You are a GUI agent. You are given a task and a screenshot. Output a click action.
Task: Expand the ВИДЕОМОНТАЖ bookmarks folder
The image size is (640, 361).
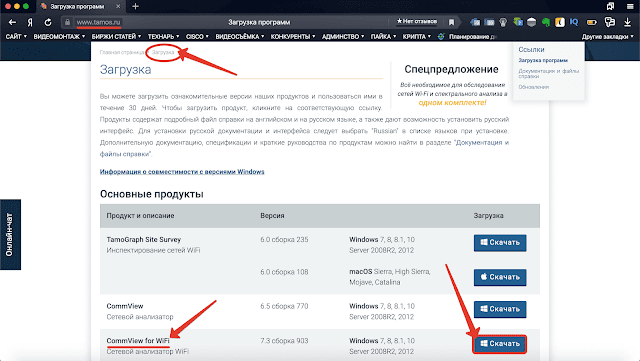(59, 36)
